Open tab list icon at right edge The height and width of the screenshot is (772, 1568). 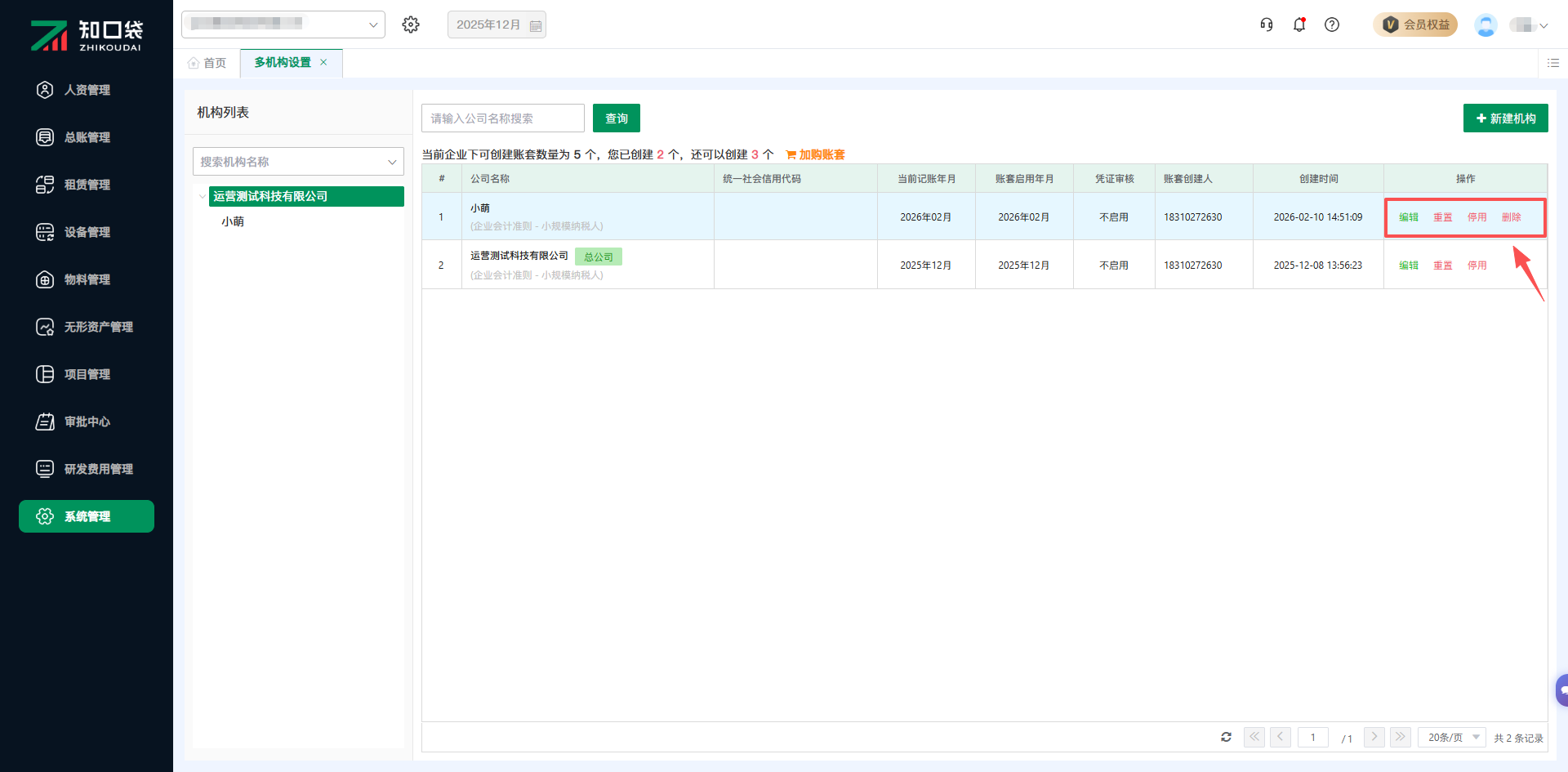pos(1553,63)
